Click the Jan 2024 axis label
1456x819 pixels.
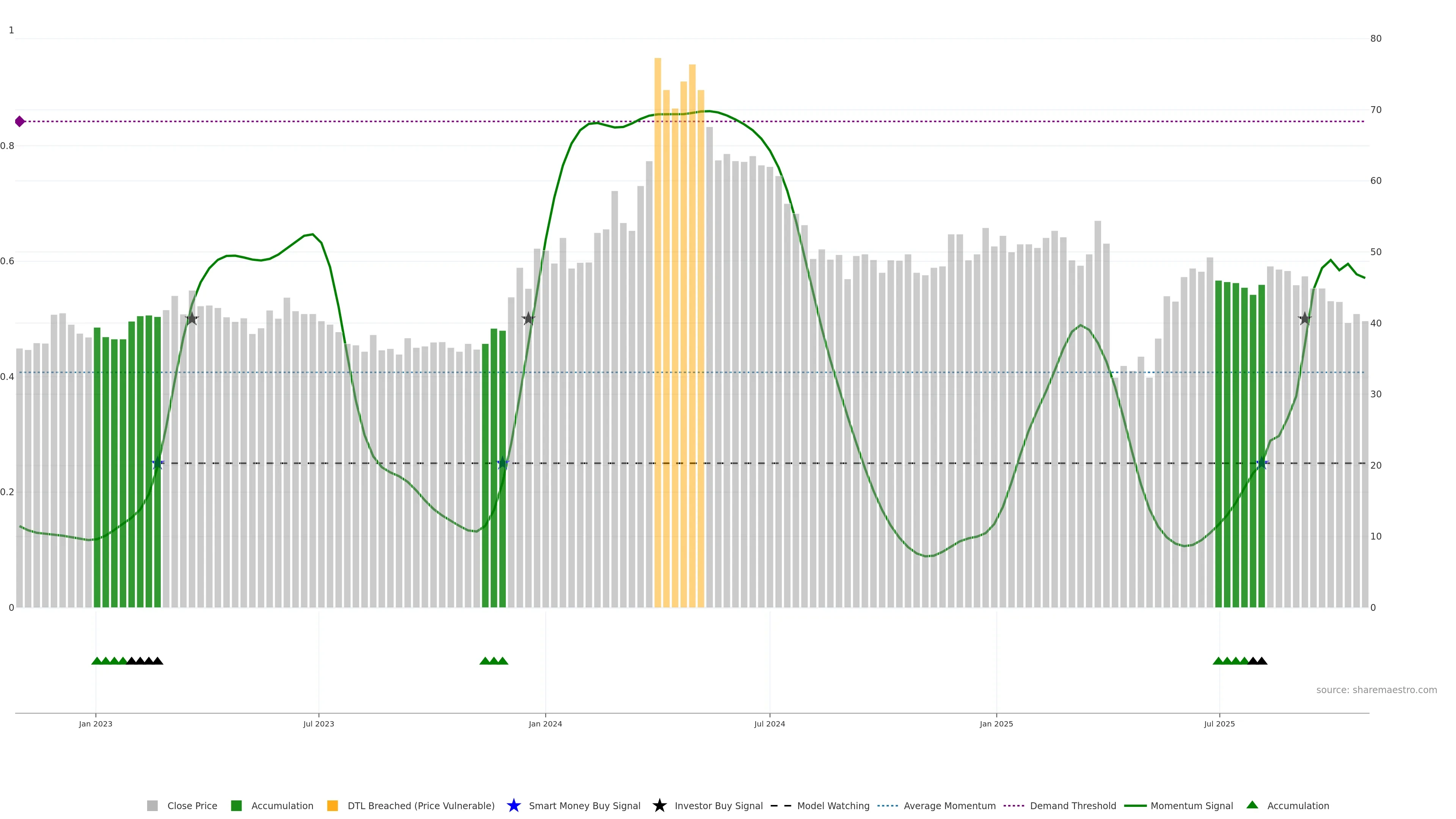(545, 723)
